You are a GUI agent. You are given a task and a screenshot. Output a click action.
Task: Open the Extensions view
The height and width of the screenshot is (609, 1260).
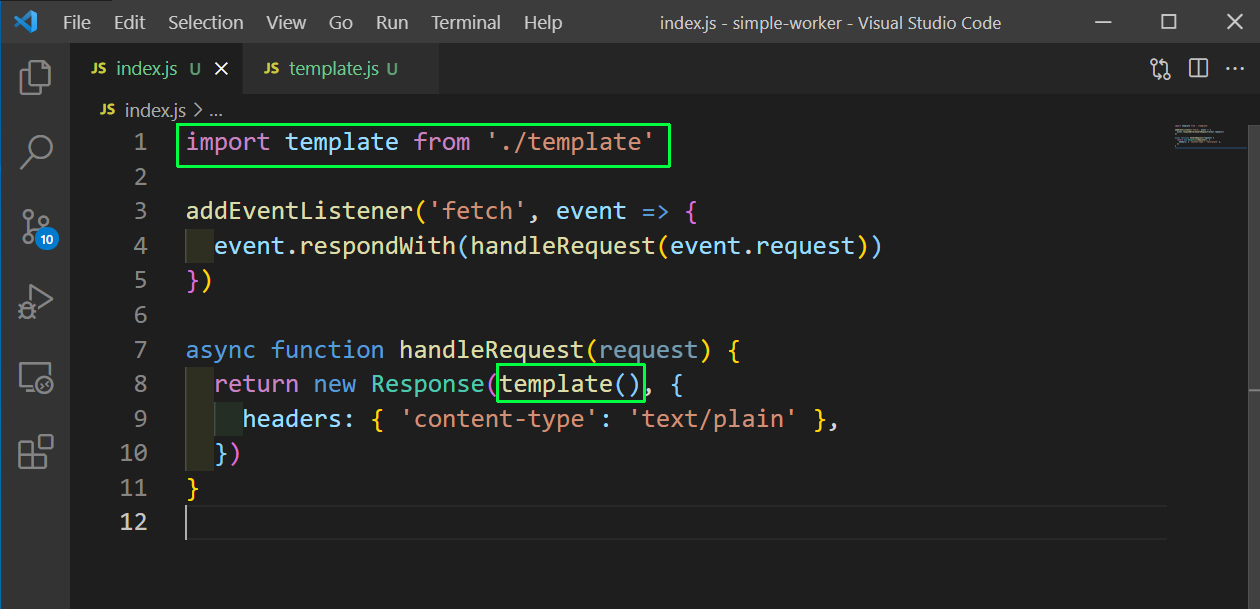coord(35,452)
